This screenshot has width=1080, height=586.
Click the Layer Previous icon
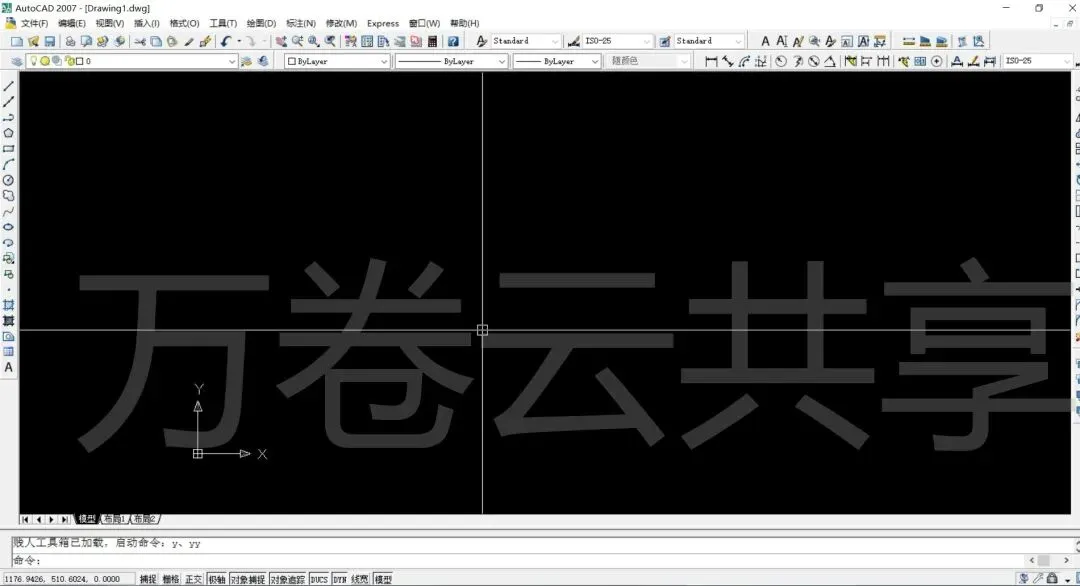(x=262, y=61)
